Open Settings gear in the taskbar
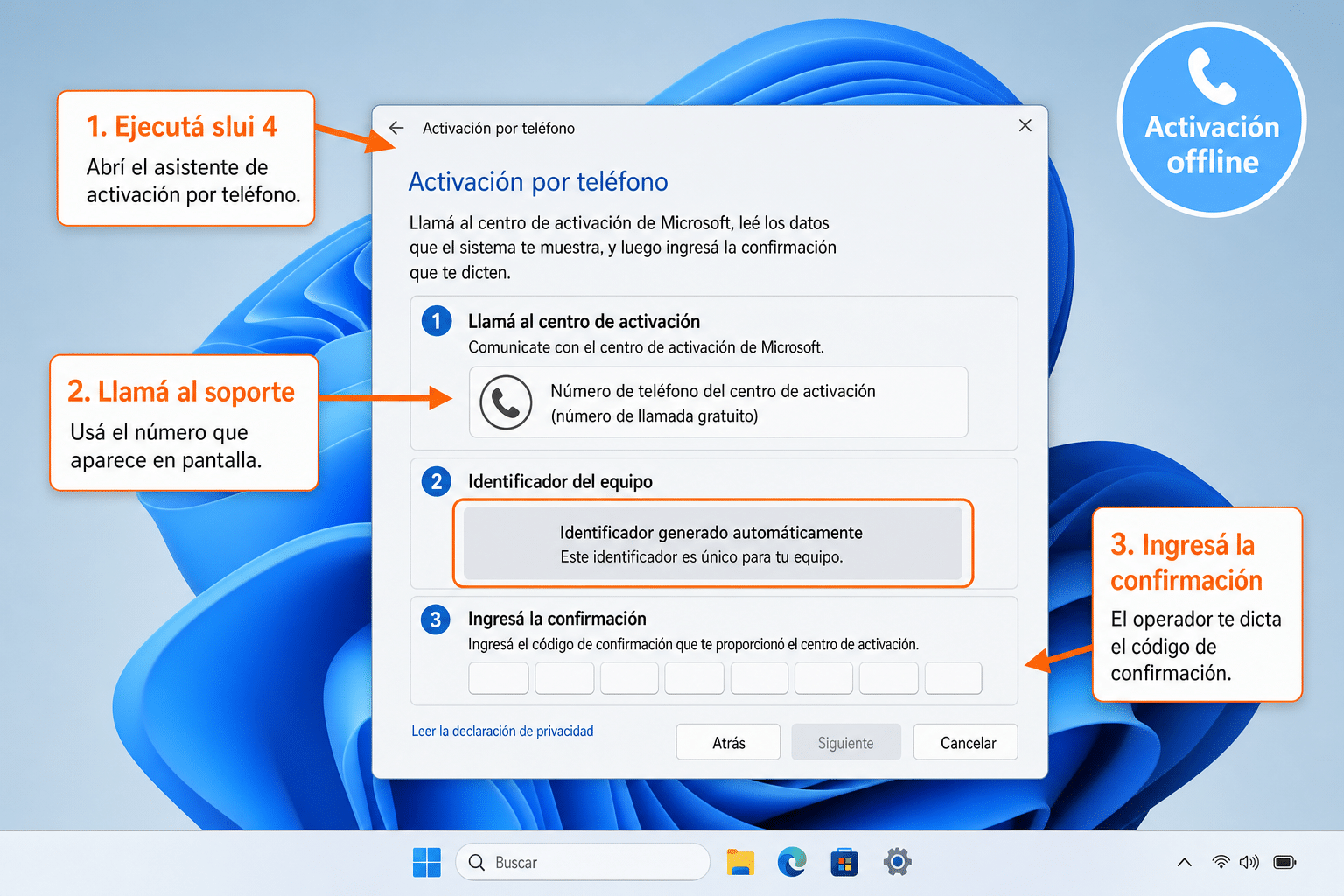The image size is (1344, 896). (x=897, y=862)
